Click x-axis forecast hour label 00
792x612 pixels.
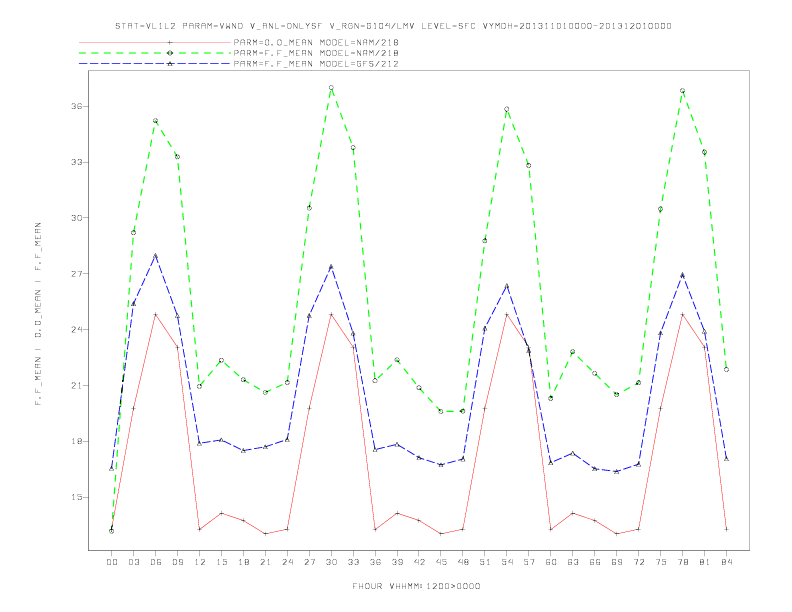[112, 562]
